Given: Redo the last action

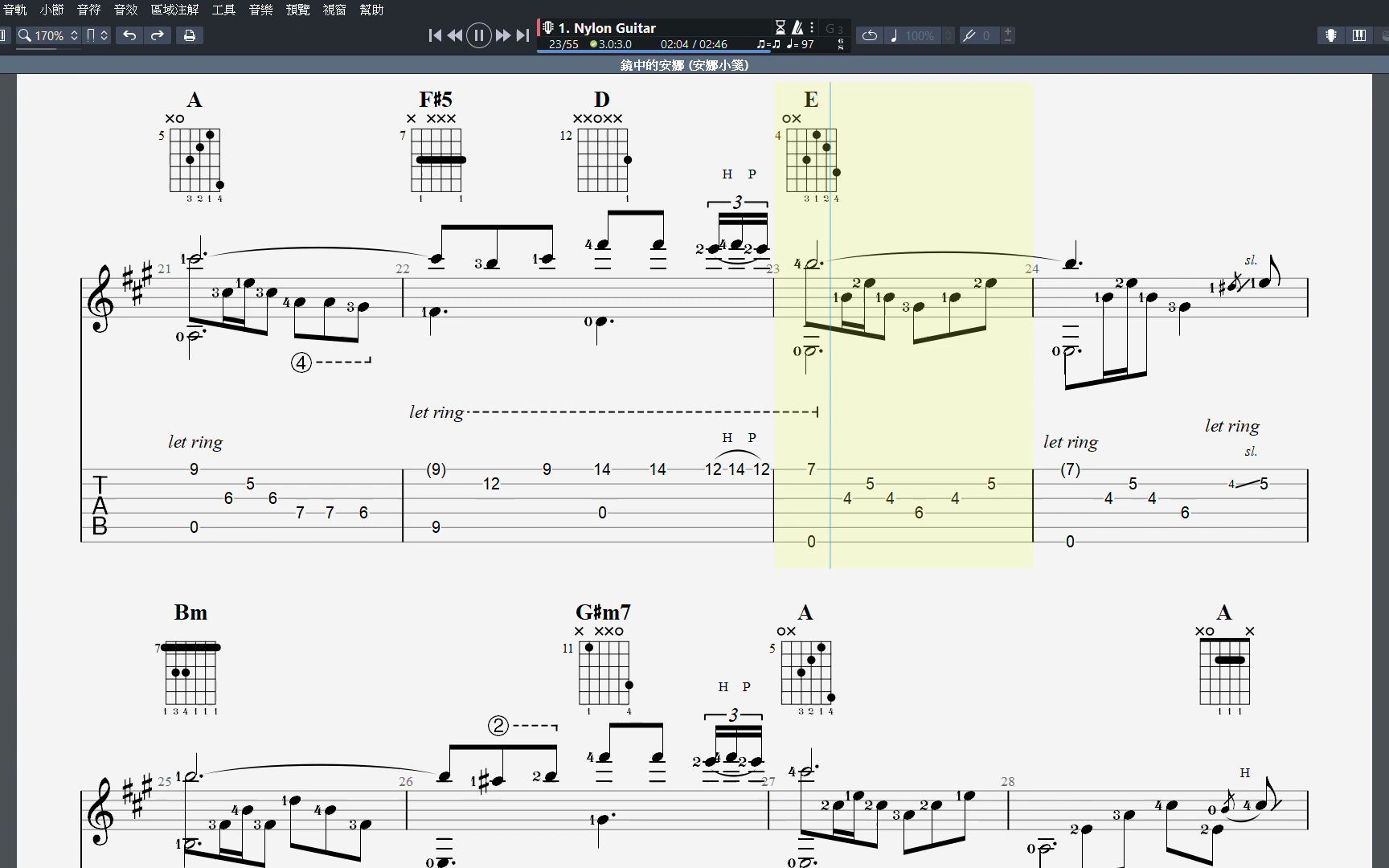Looking at the screenshot, I should (158, 35).
